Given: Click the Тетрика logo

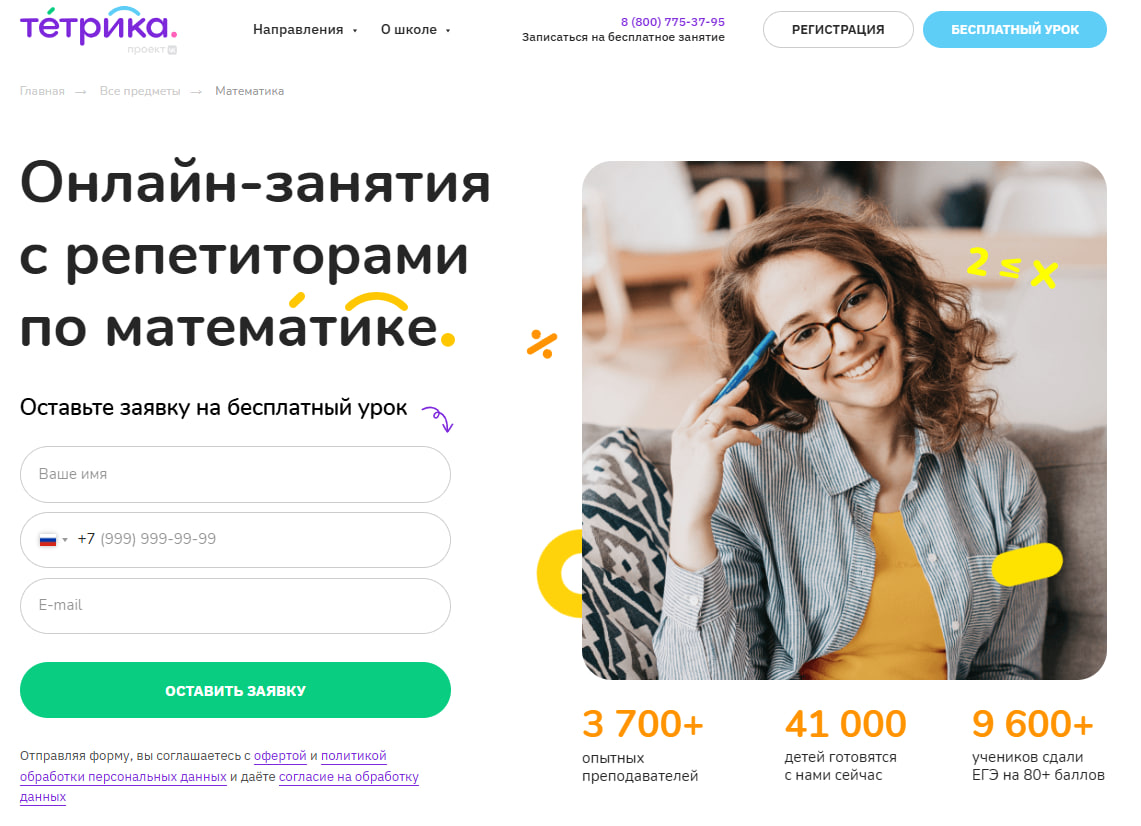Looking at the screenshot, I should (98, 25).
